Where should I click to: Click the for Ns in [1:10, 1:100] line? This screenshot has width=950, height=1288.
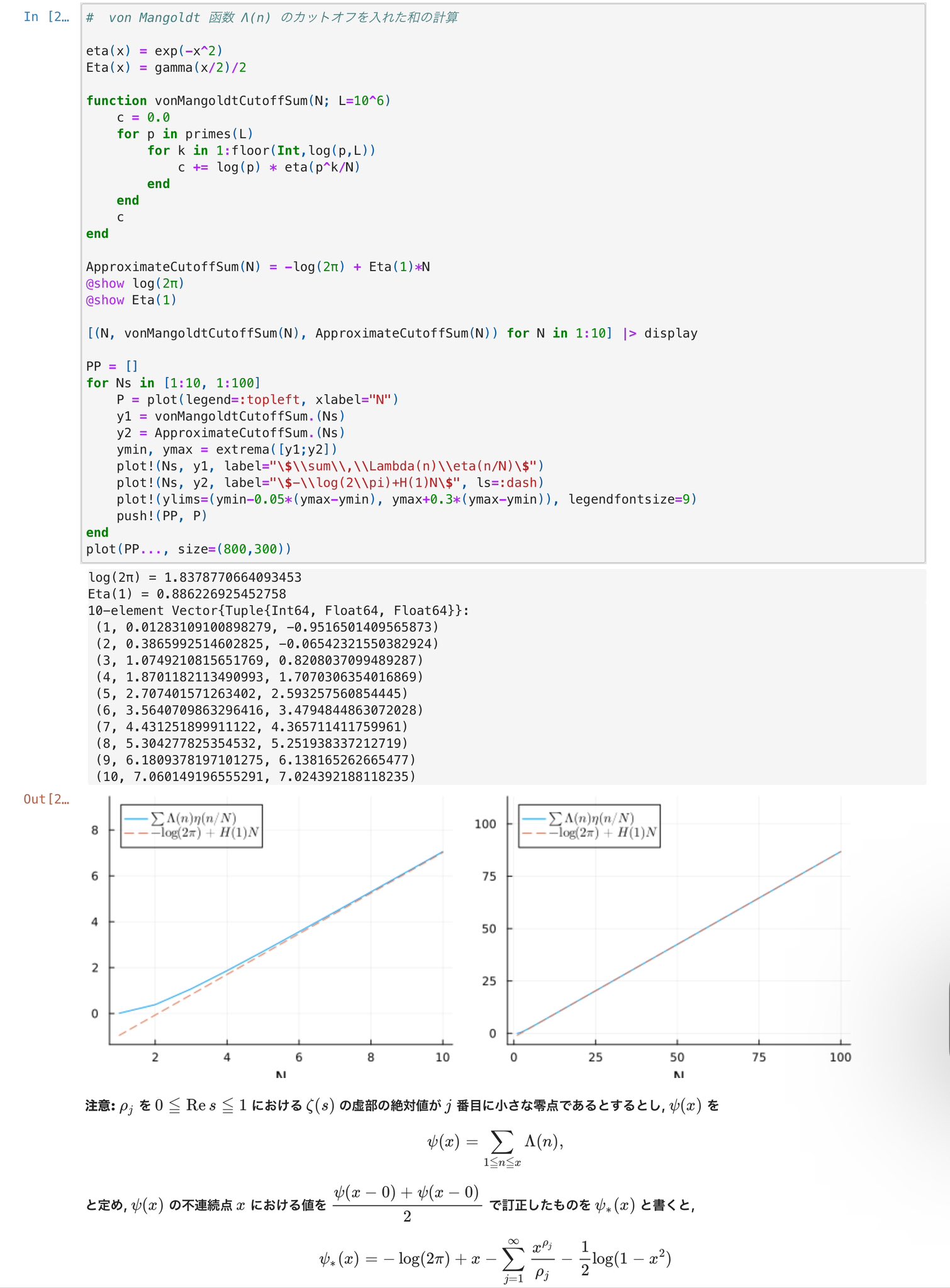click(173, 383)
